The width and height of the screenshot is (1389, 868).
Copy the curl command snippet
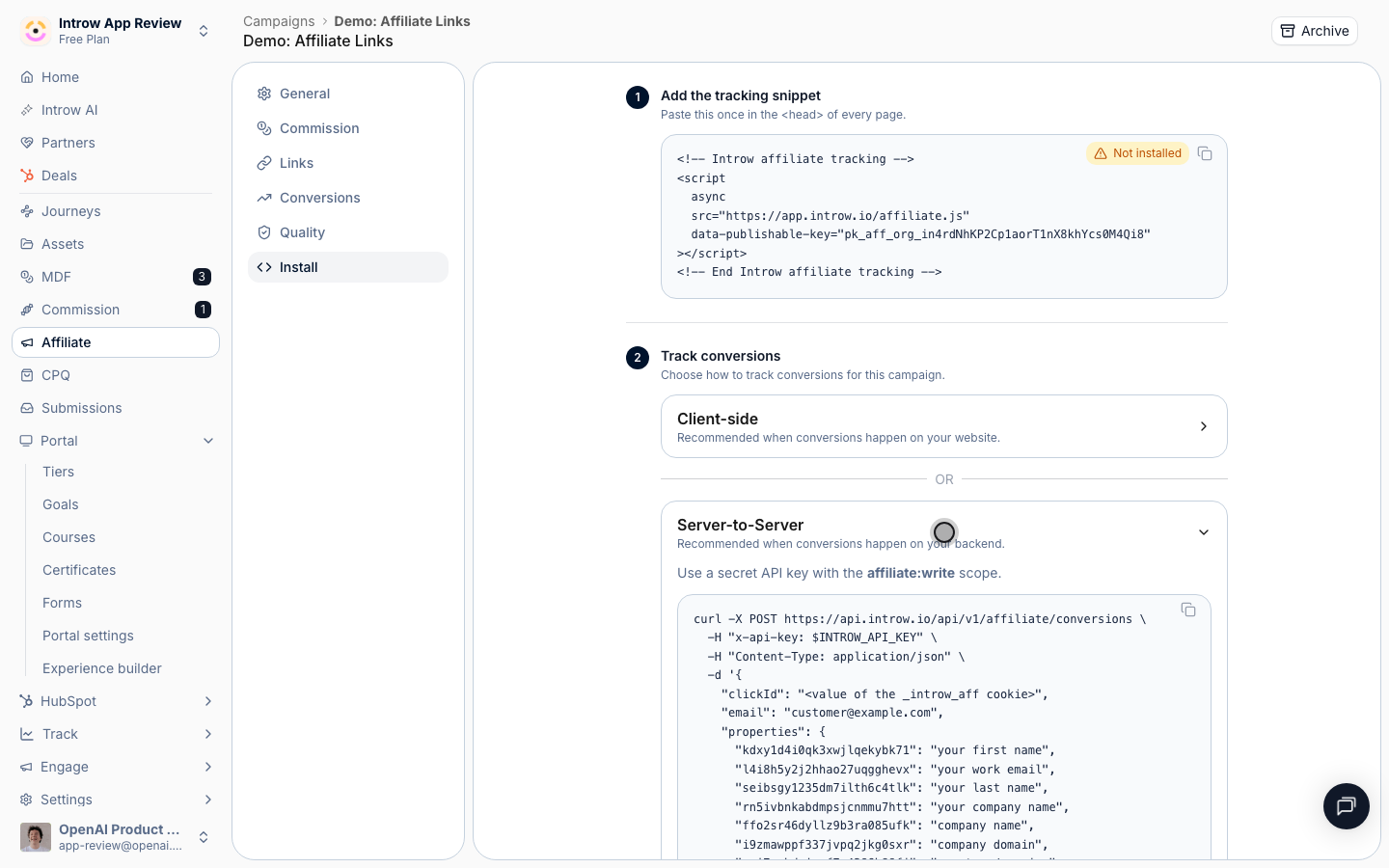(1188, 610)
